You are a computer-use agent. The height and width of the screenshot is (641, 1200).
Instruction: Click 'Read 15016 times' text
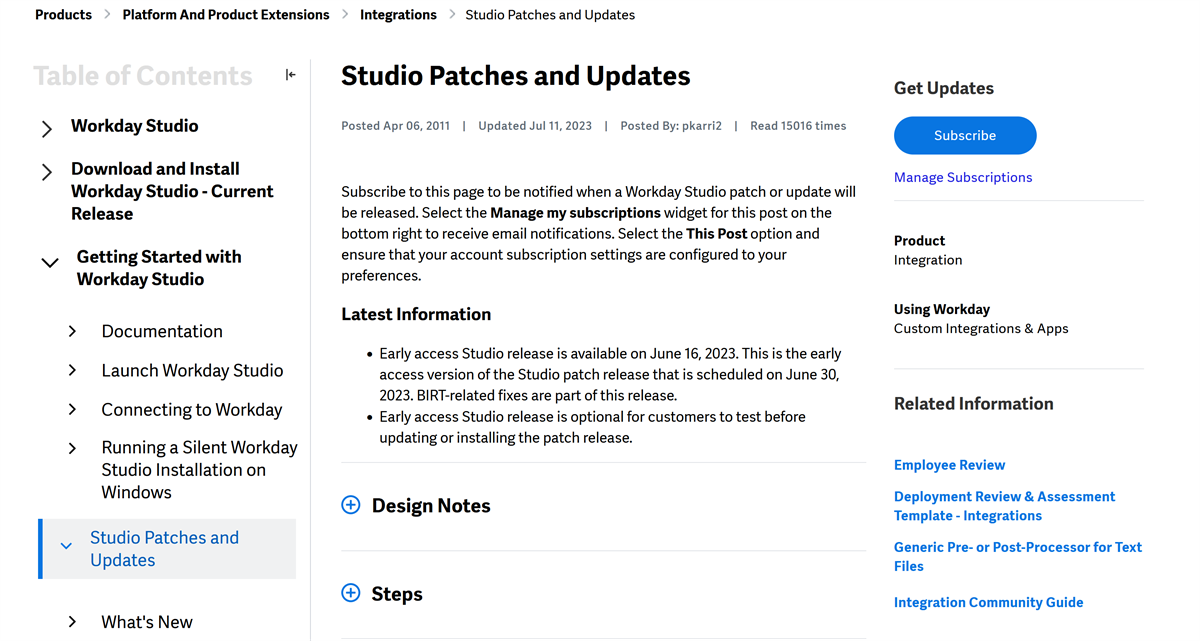[x=798, y=126]
